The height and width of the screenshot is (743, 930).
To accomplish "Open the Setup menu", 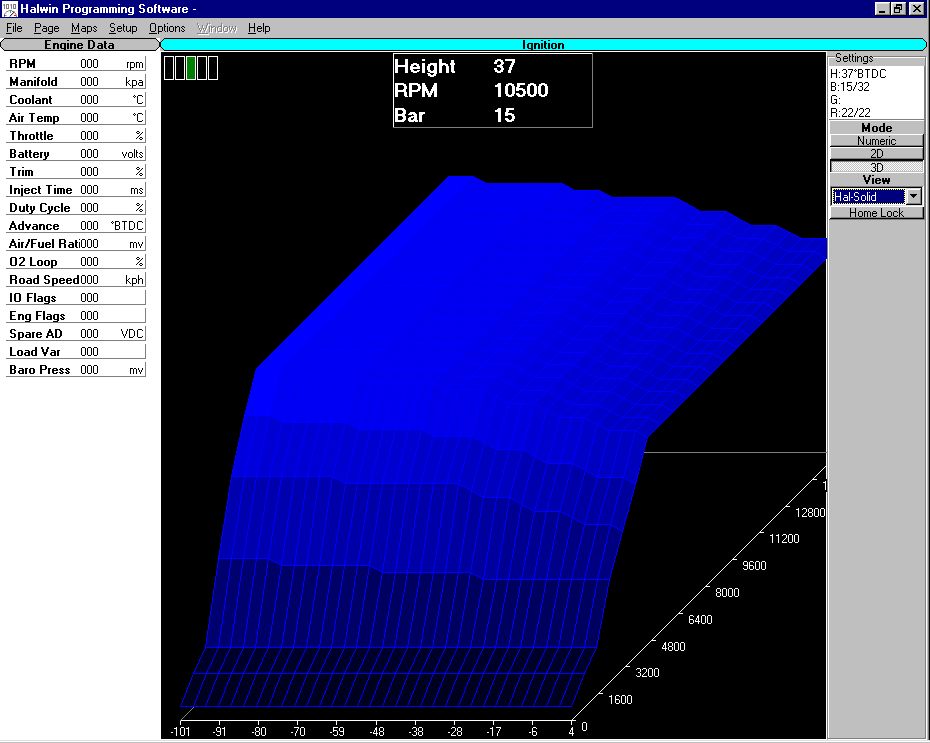I will tap(123, 28).
